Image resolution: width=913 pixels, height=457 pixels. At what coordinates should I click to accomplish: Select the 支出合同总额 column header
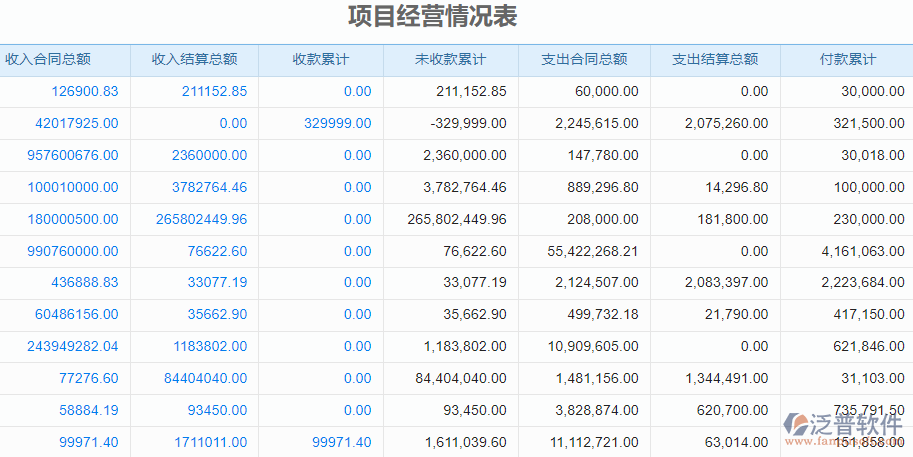pos(584,60)
